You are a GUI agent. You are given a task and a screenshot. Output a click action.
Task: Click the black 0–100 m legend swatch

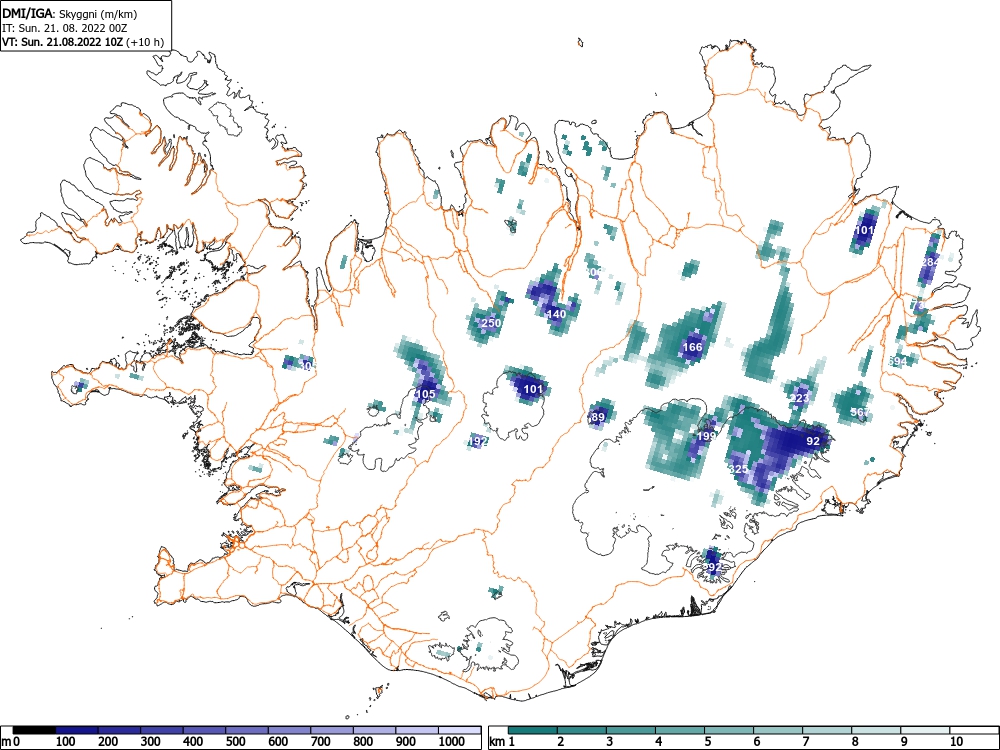(x=34, y=730)
